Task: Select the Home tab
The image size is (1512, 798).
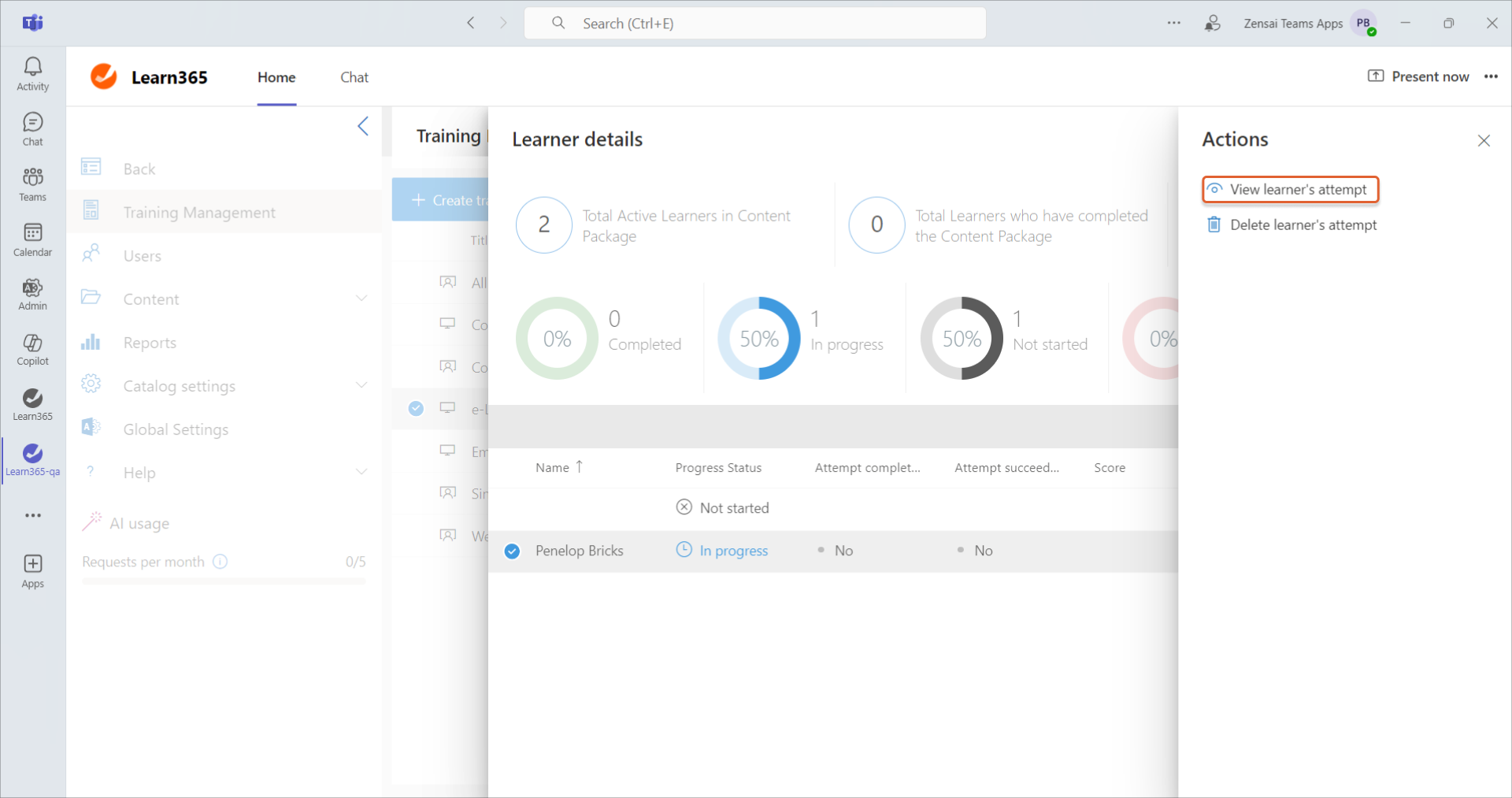Action: (276, 77)
